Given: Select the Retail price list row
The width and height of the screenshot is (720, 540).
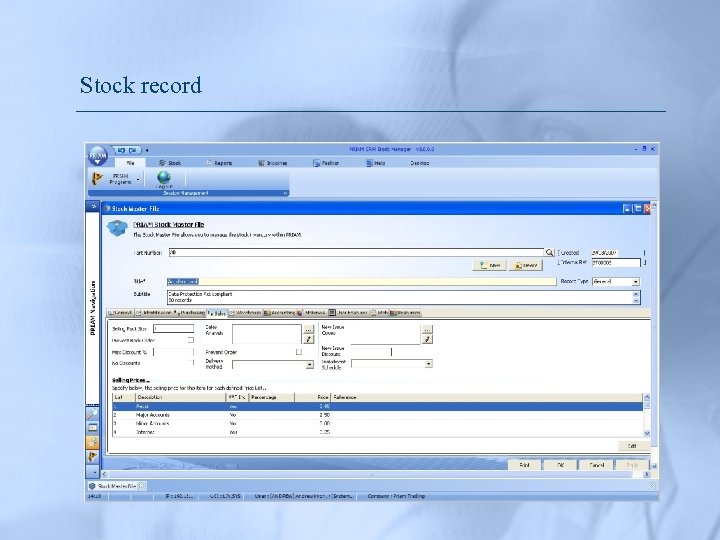Looking at the screenshot, I should pyautogui.click(x=377, y=406).
